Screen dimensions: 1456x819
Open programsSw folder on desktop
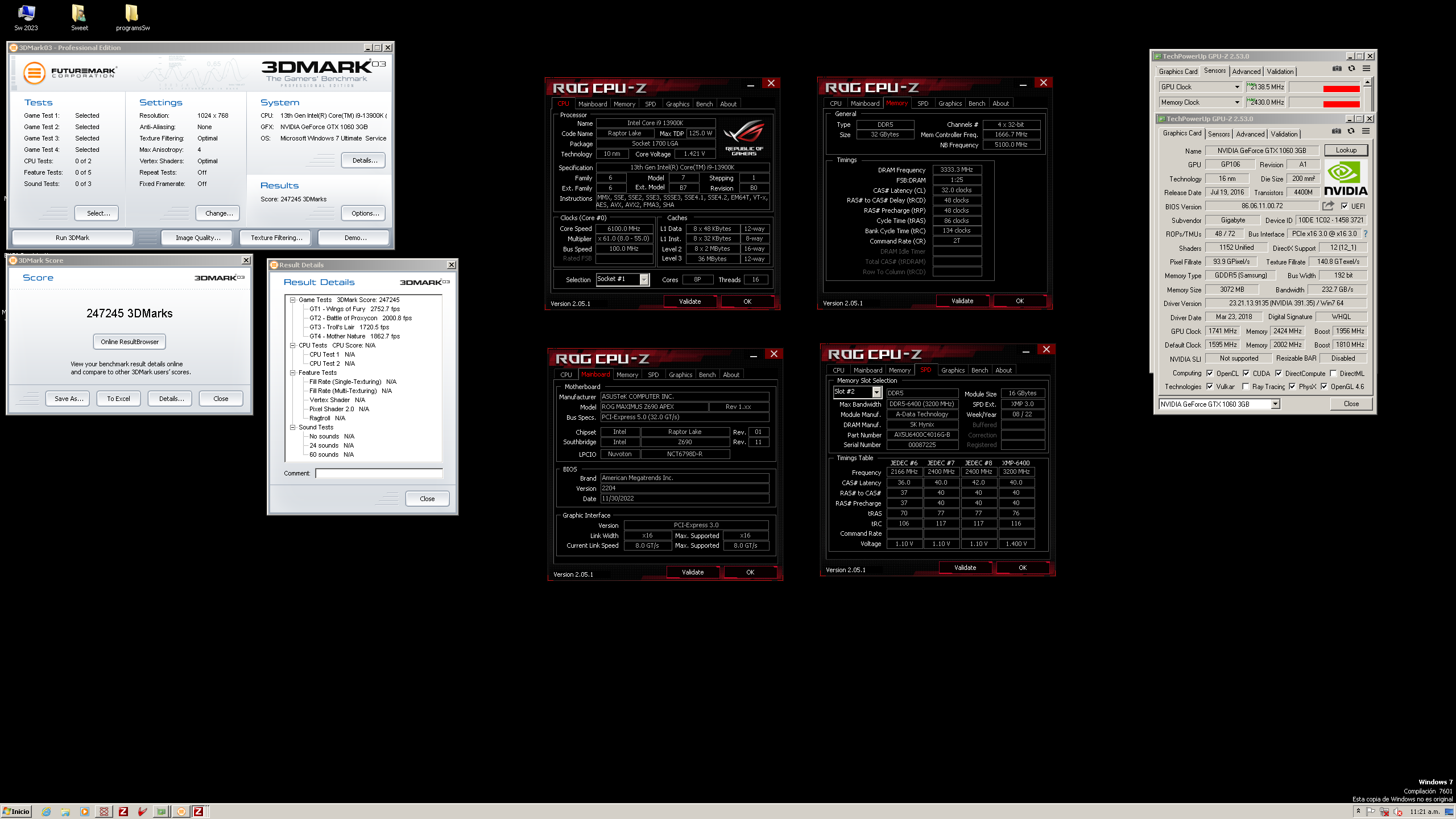133,18
